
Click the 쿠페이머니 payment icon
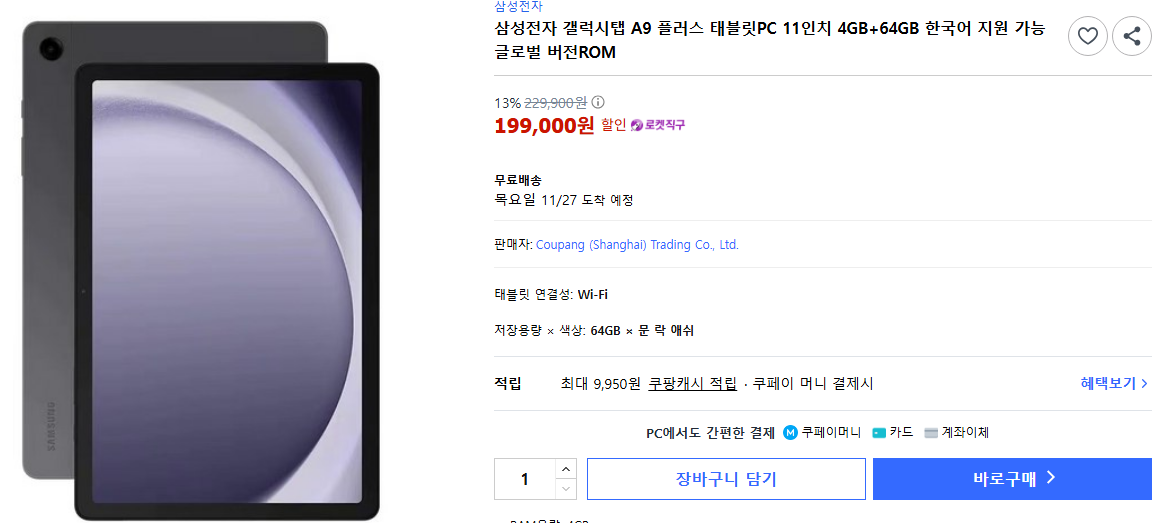pyautogui.click(x=791, y=432)
